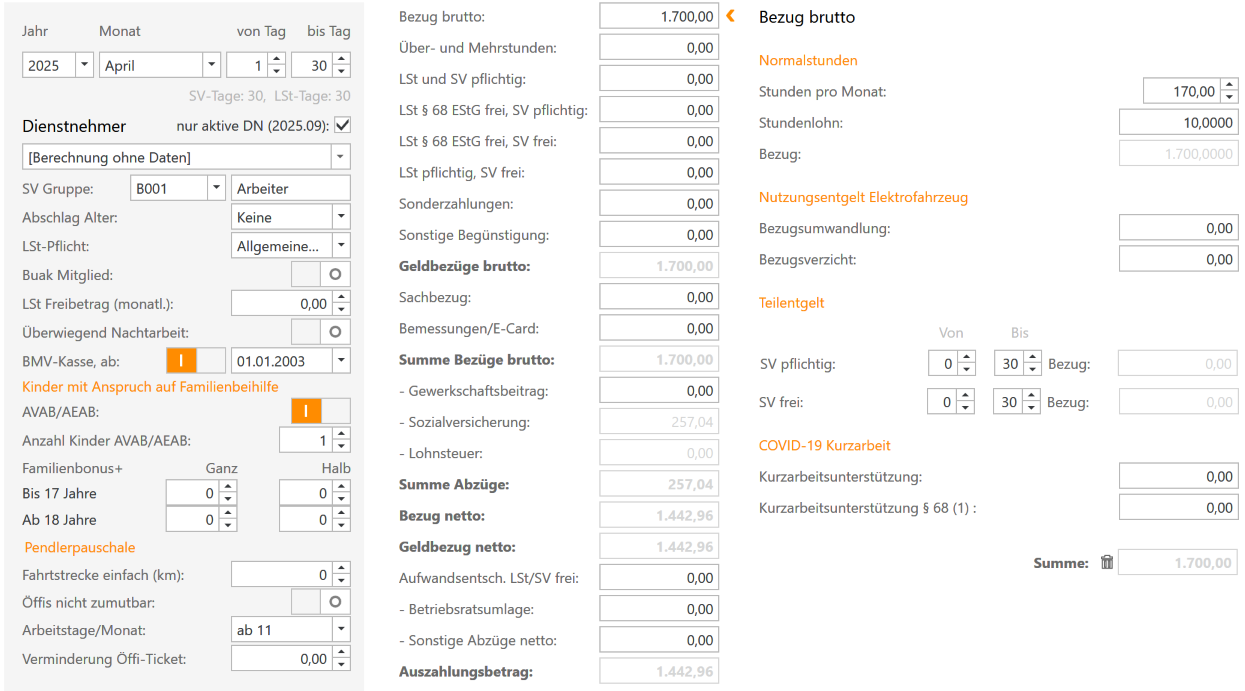Select the Stundenlohn input field
This screenshot has height=691, width=1245.
point(1178,120)
